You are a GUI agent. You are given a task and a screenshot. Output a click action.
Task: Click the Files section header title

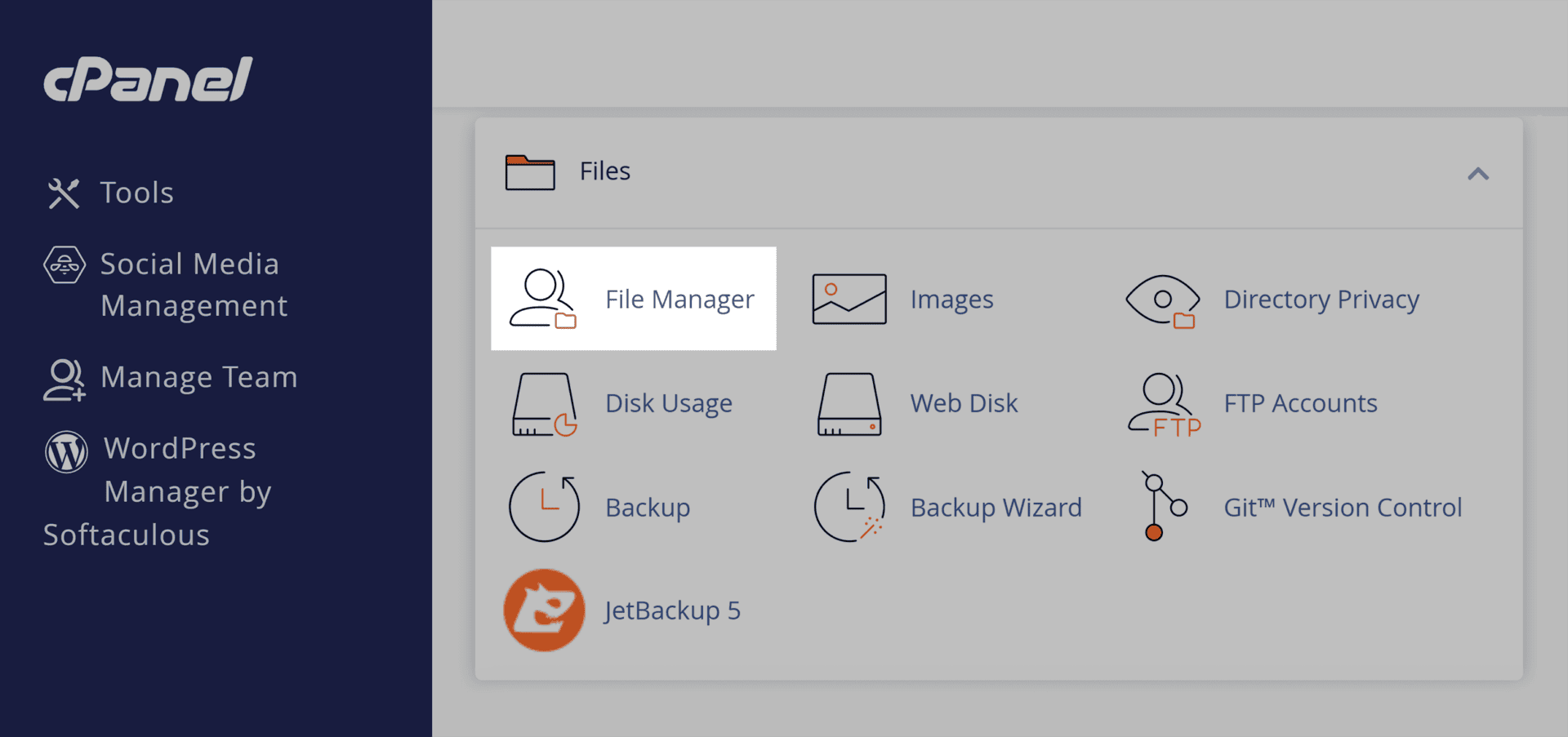coord(604,171)
